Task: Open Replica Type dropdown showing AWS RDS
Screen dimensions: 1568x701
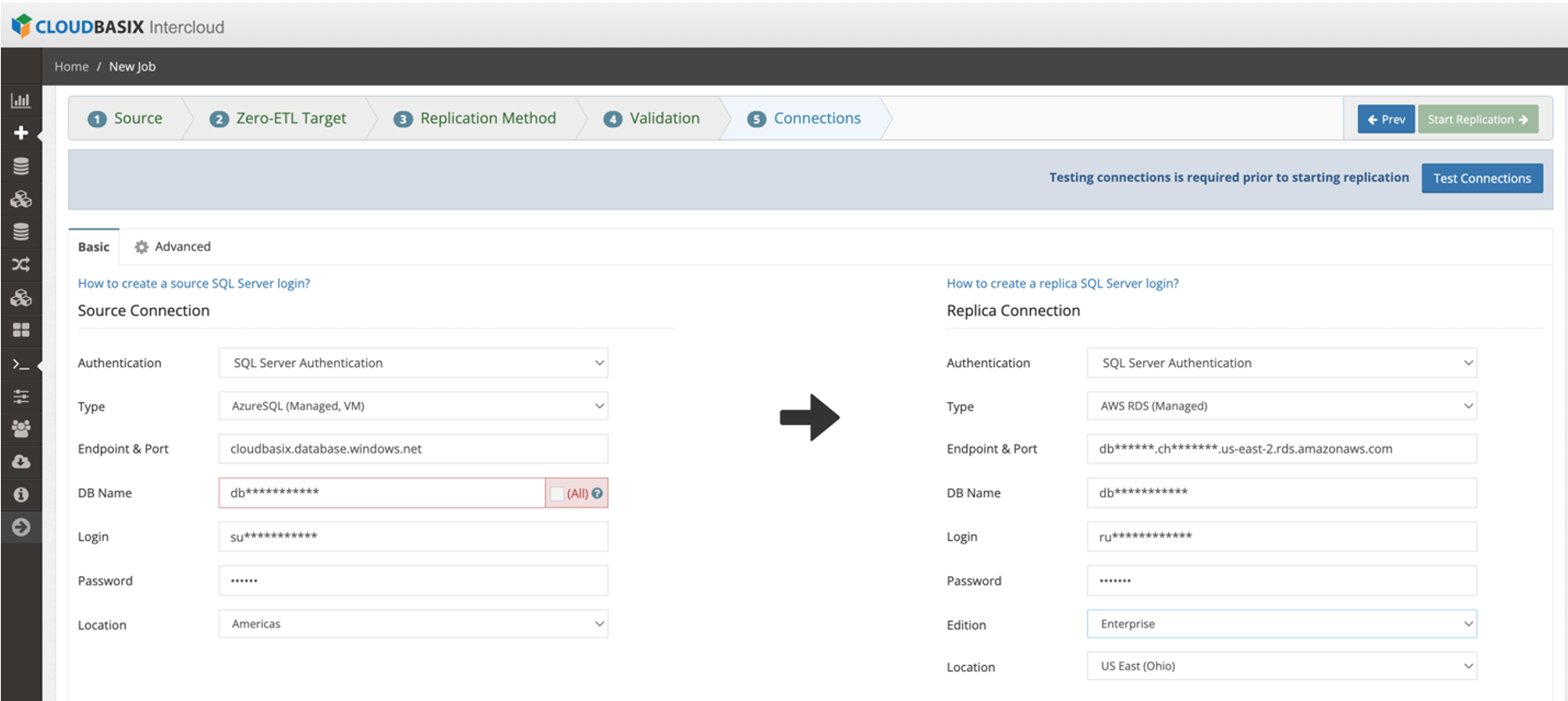Action: [1281, 406]
